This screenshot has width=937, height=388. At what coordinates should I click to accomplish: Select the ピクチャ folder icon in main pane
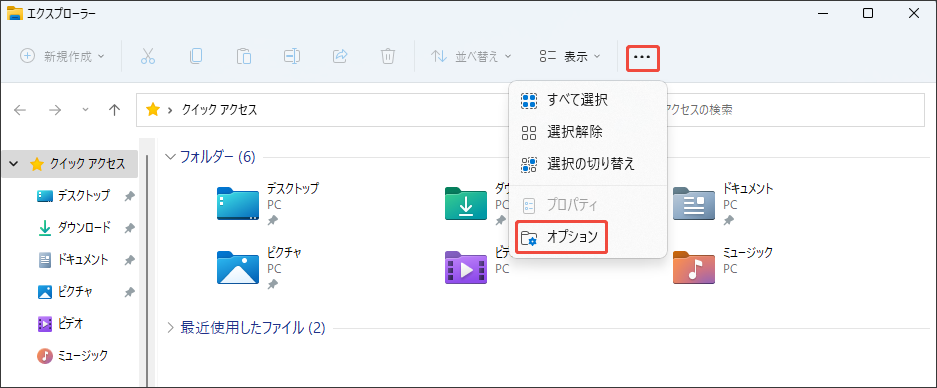[238, 267]
